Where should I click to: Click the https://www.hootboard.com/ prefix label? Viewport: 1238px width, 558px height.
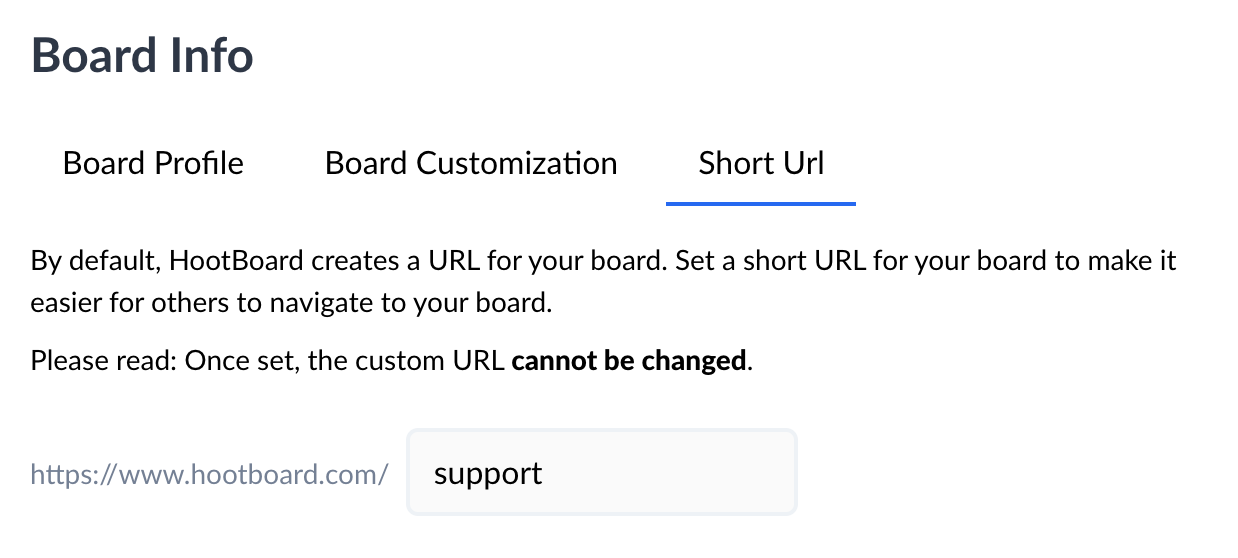pyautogui.click(x=209, y=474)
